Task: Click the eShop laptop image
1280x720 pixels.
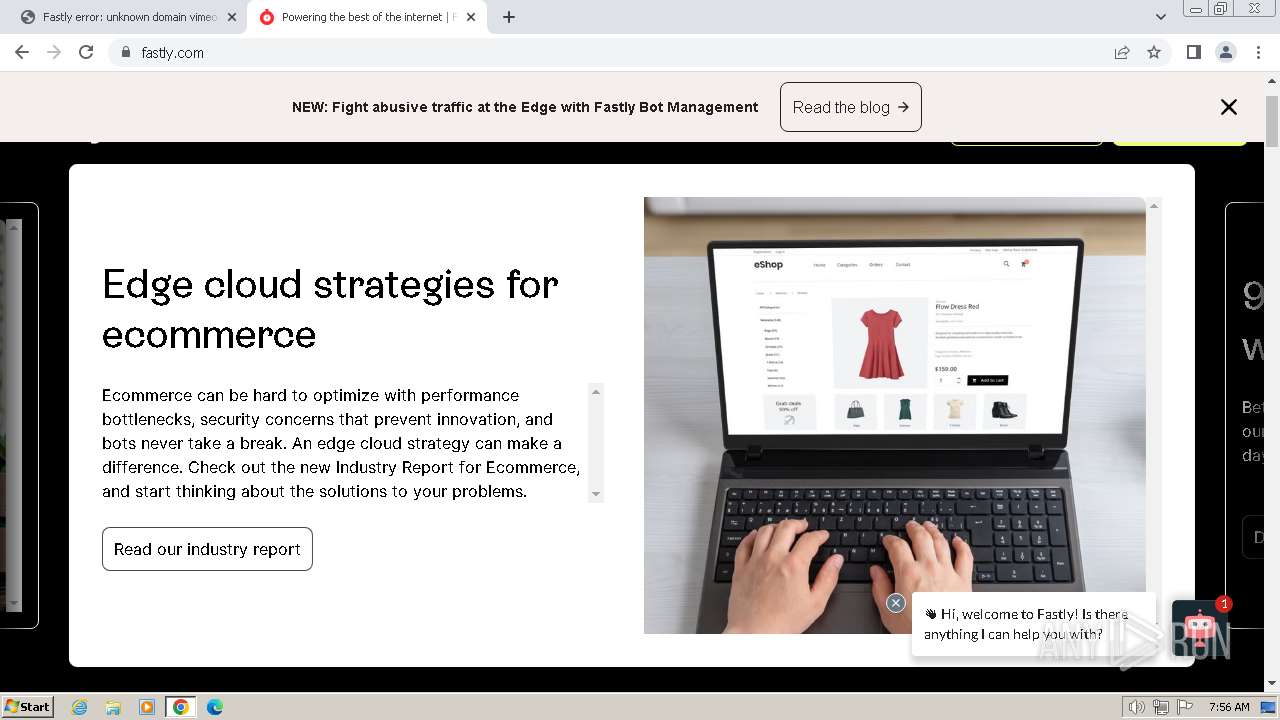Action: click(x=895, y=415)
